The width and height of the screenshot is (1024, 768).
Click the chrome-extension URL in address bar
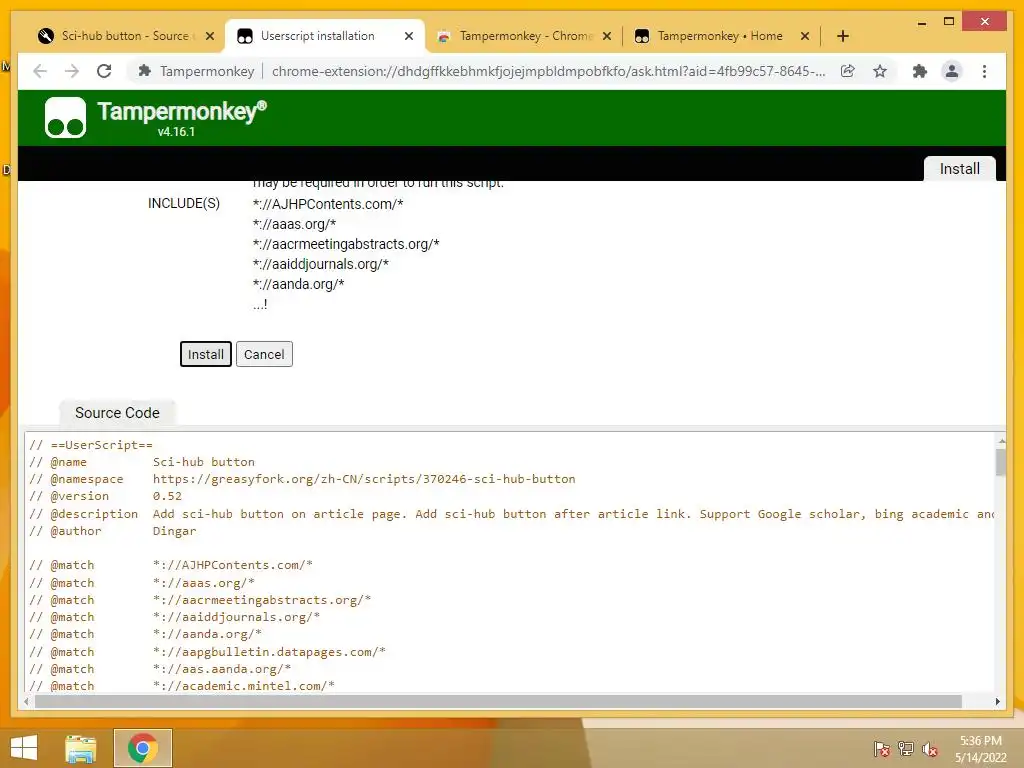click(548, 71)
